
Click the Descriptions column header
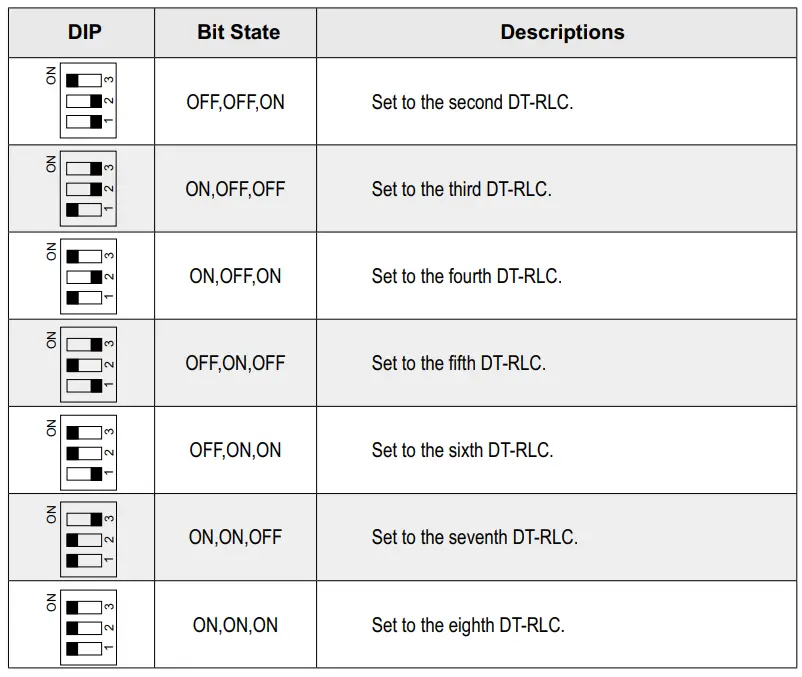point(562,32)
